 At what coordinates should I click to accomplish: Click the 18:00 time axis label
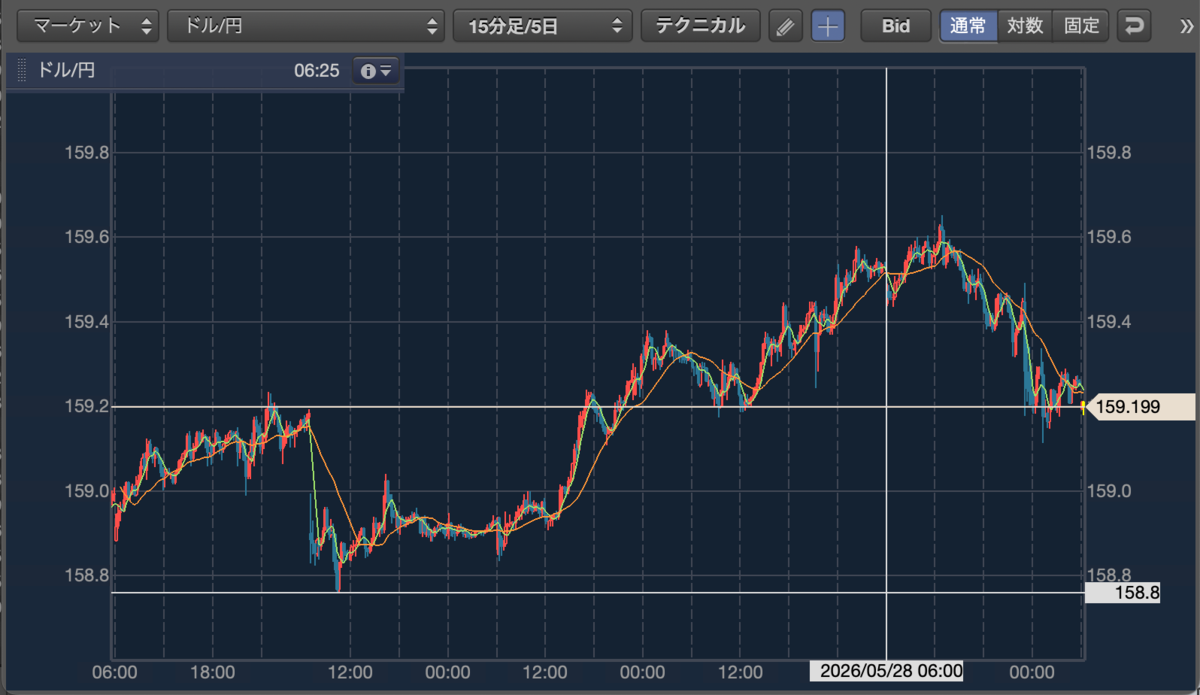pyautogui.click(x=212, y=671)
